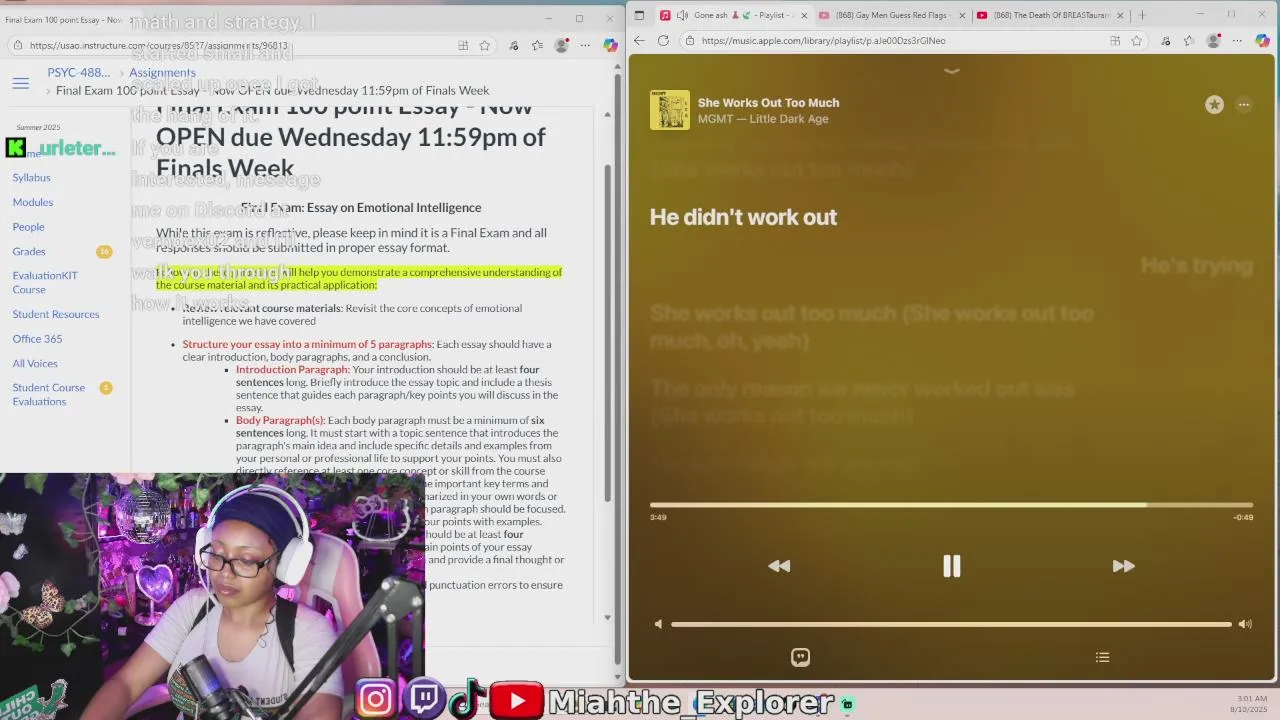Open the profile icon in the Canvas window
This screenshot has height=720, width=1280.
pyautogui.click(x=562, y=45)
